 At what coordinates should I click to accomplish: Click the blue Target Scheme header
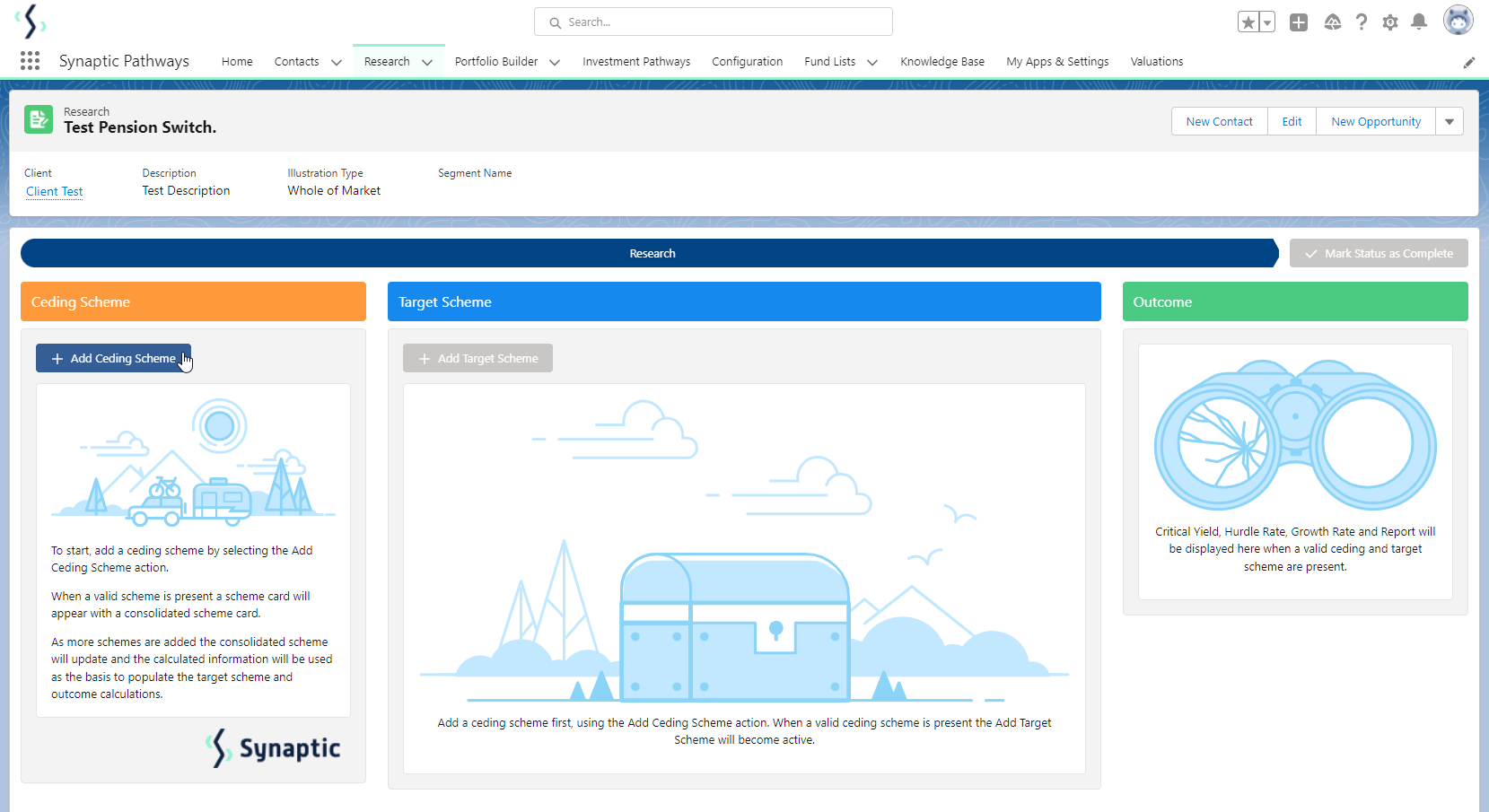pyautogui.click(x=744, y=301)
